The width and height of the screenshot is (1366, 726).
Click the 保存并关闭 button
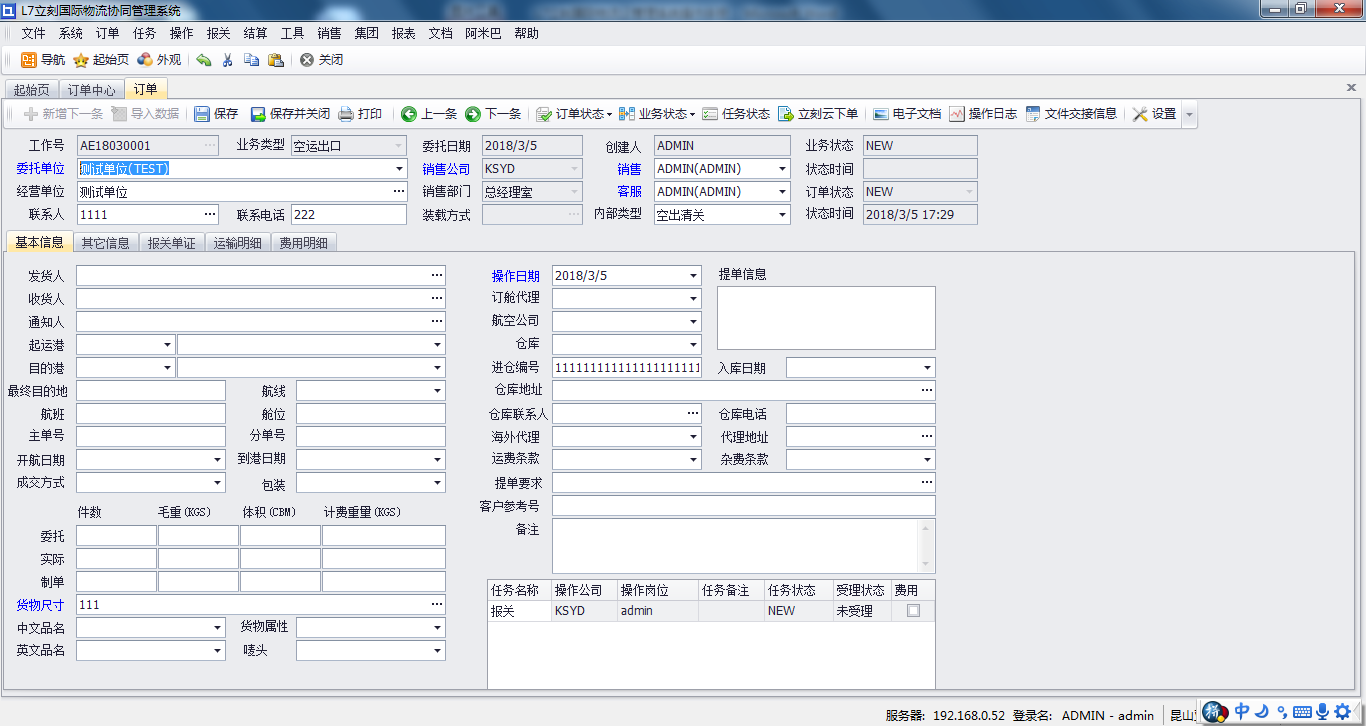(290, 114)
